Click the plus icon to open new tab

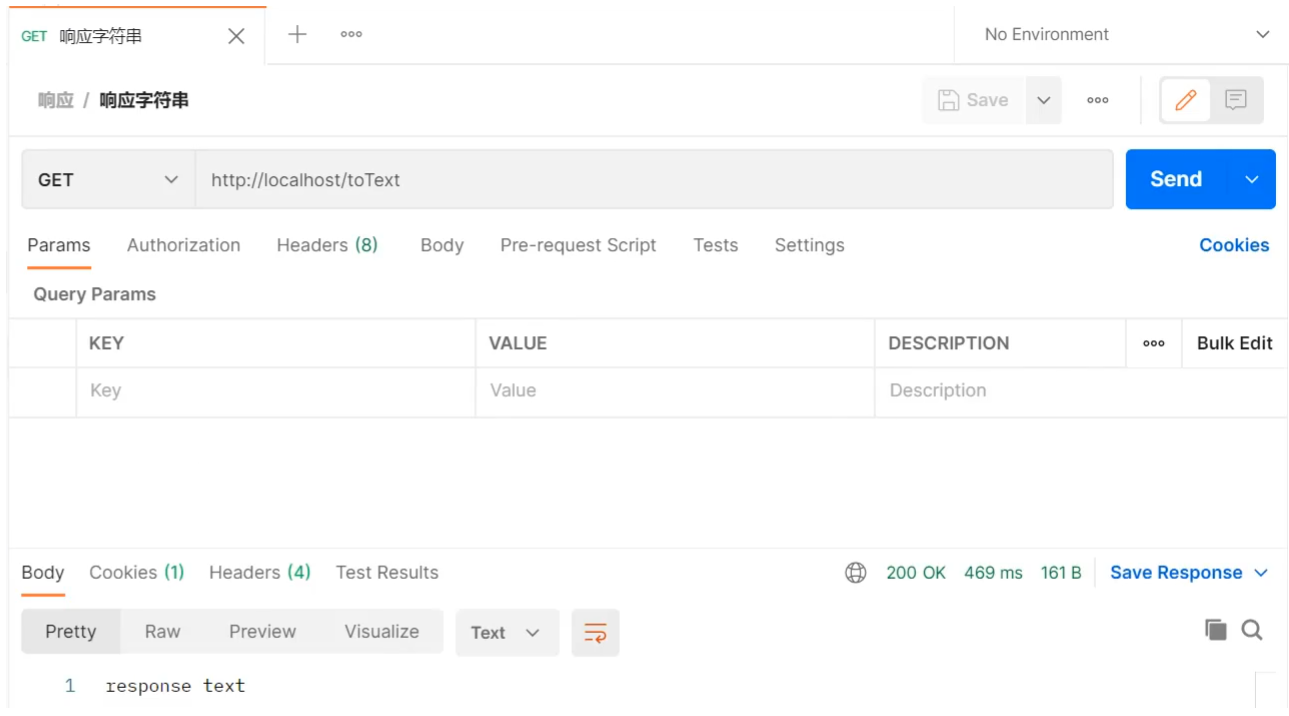coord(297,35)
